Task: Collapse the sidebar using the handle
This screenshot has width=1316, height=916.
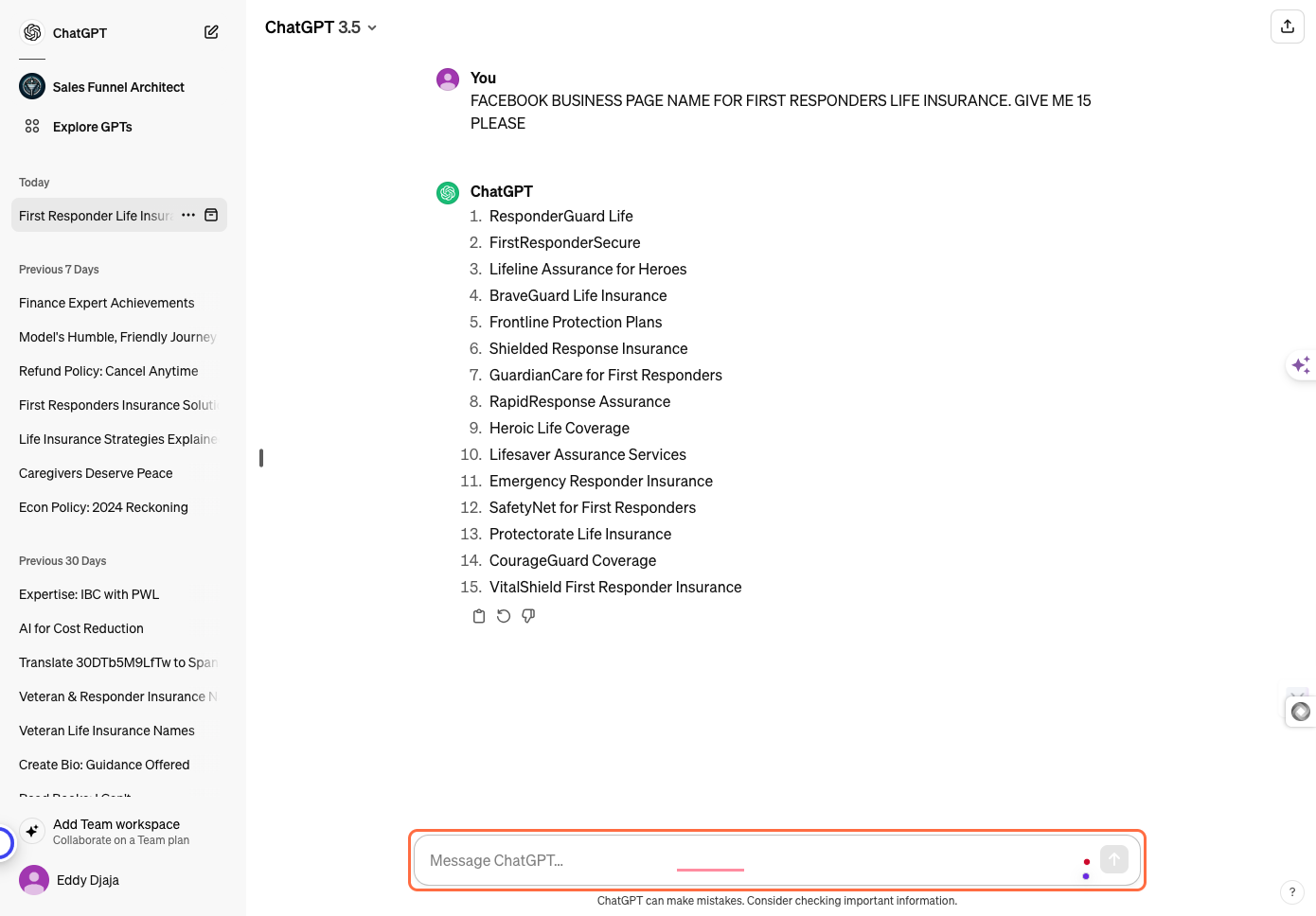Action: coord(261,458)
